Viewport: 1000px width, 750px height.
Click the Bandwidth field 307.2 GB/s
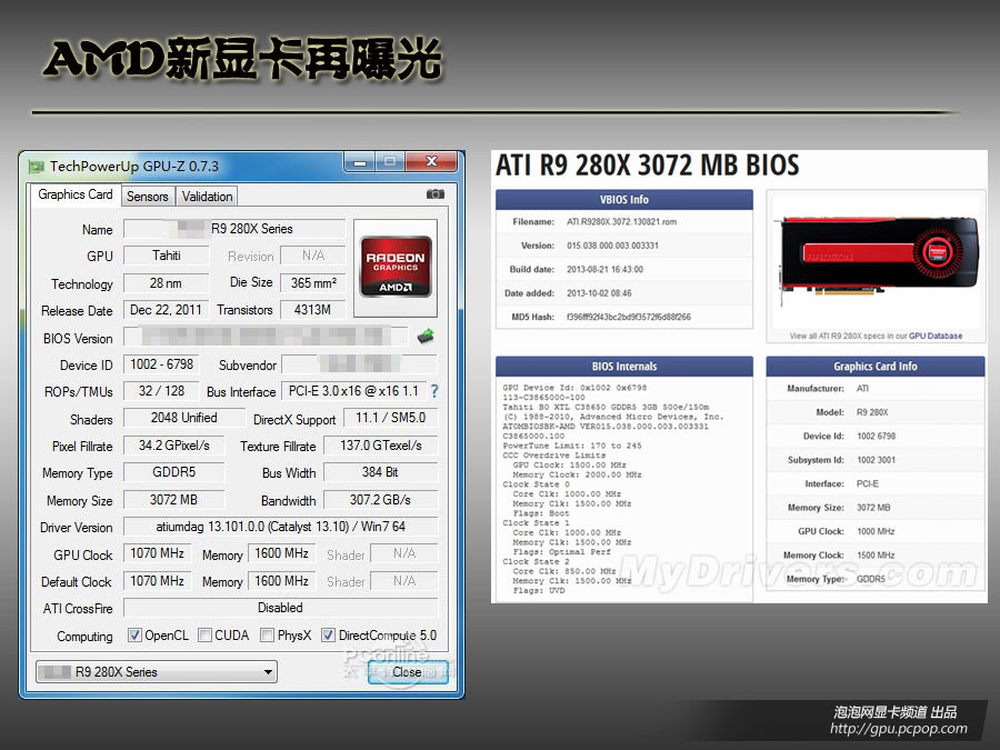click(381, 499)
